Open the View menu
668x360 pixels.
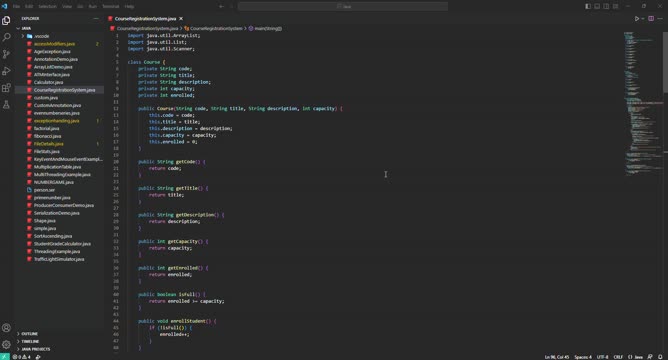tap(67, 6)
